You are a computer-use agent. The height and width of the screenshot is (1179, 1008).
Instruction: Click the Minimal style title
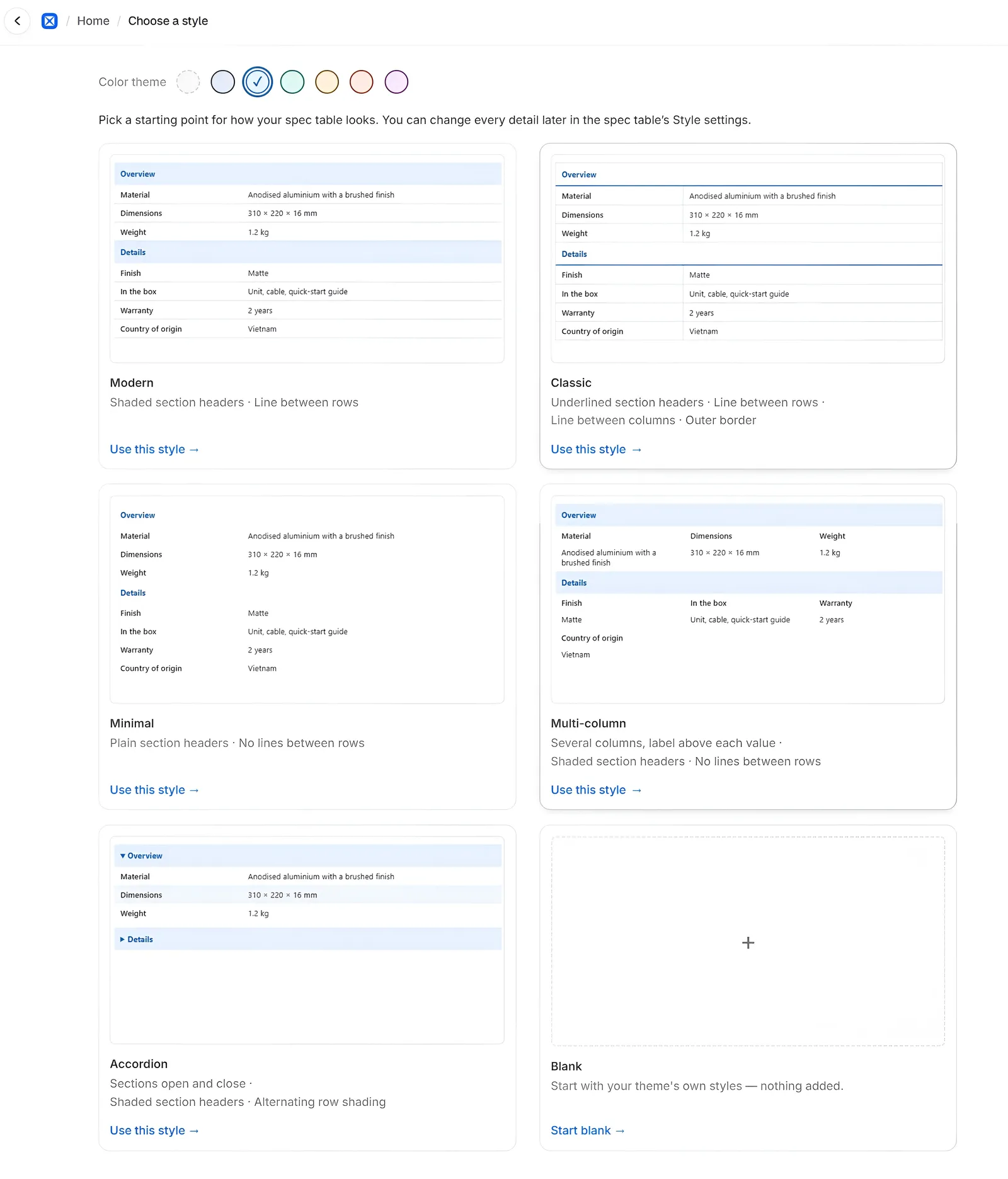(132, 724)
